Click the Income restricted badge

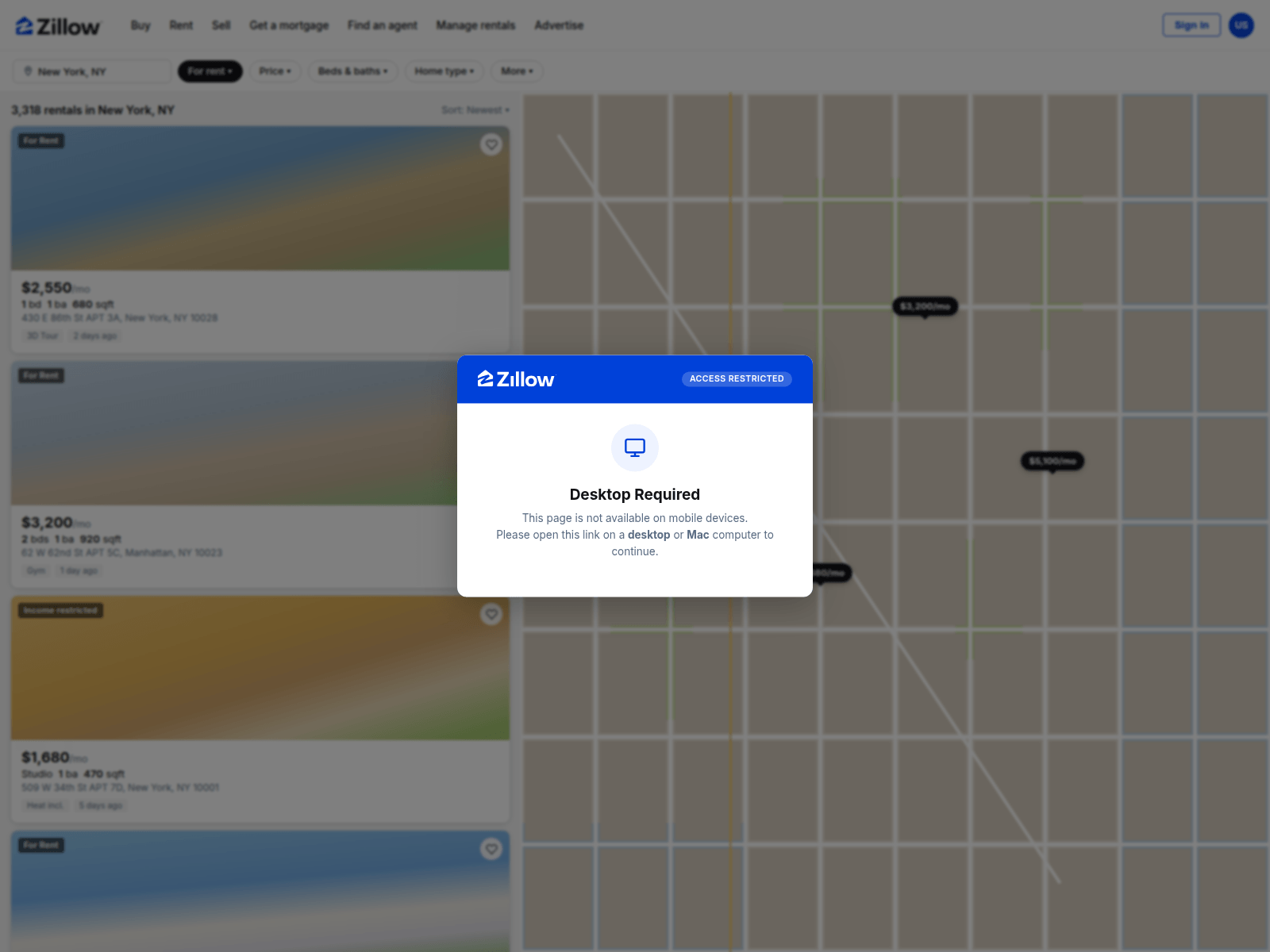click(x=61, y=611)
